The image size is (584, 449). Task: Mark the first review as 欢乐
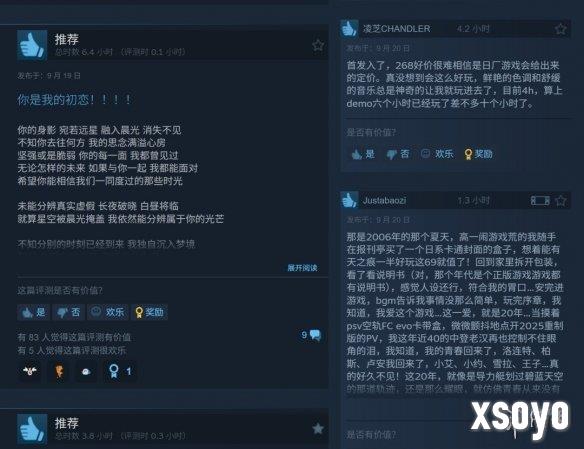click(108, 312)
